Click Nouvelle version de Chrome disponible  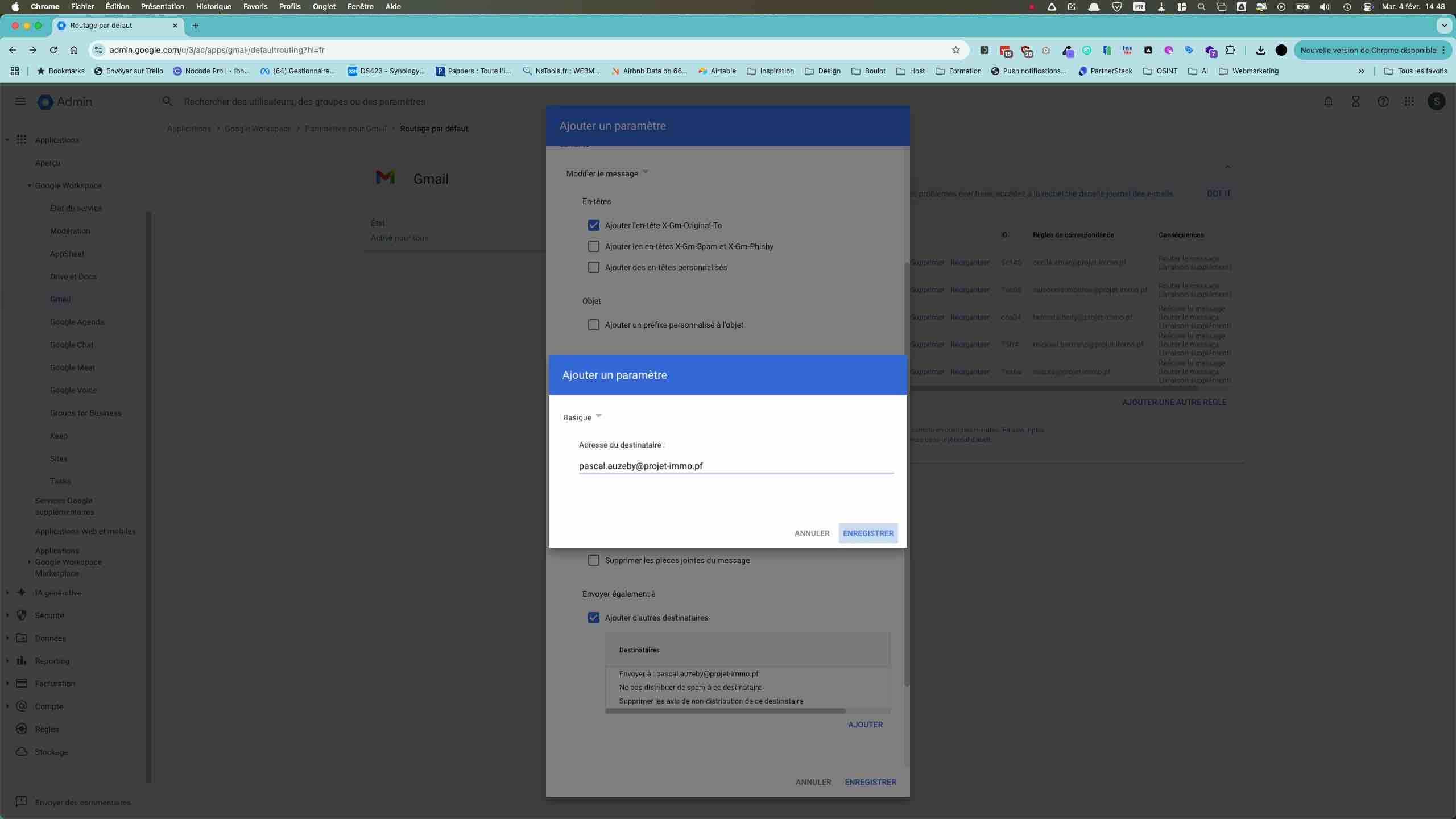(x=1372, y=50)
